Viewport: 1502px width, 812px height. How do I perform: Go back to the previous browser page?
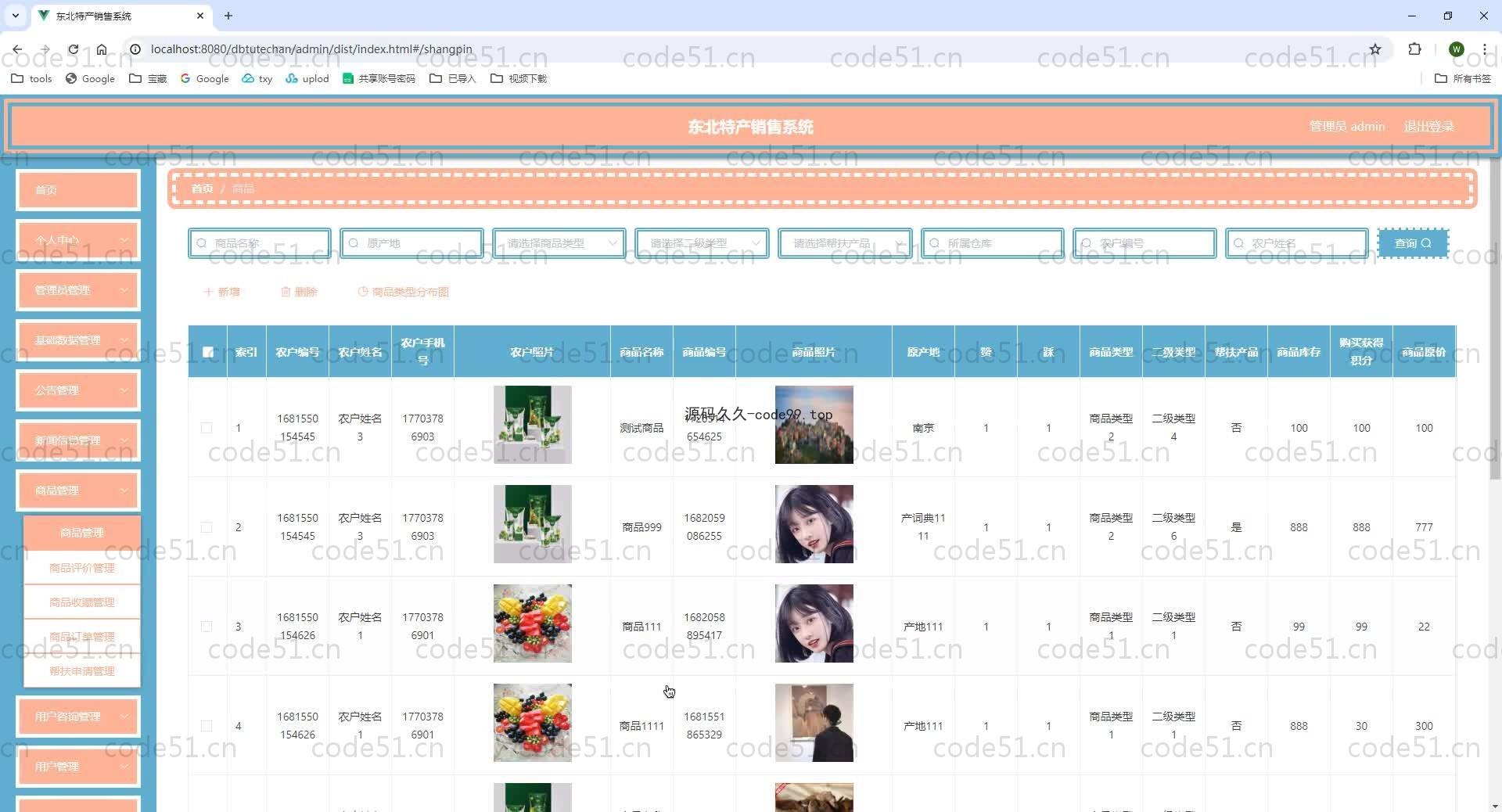tap(17, 49)
